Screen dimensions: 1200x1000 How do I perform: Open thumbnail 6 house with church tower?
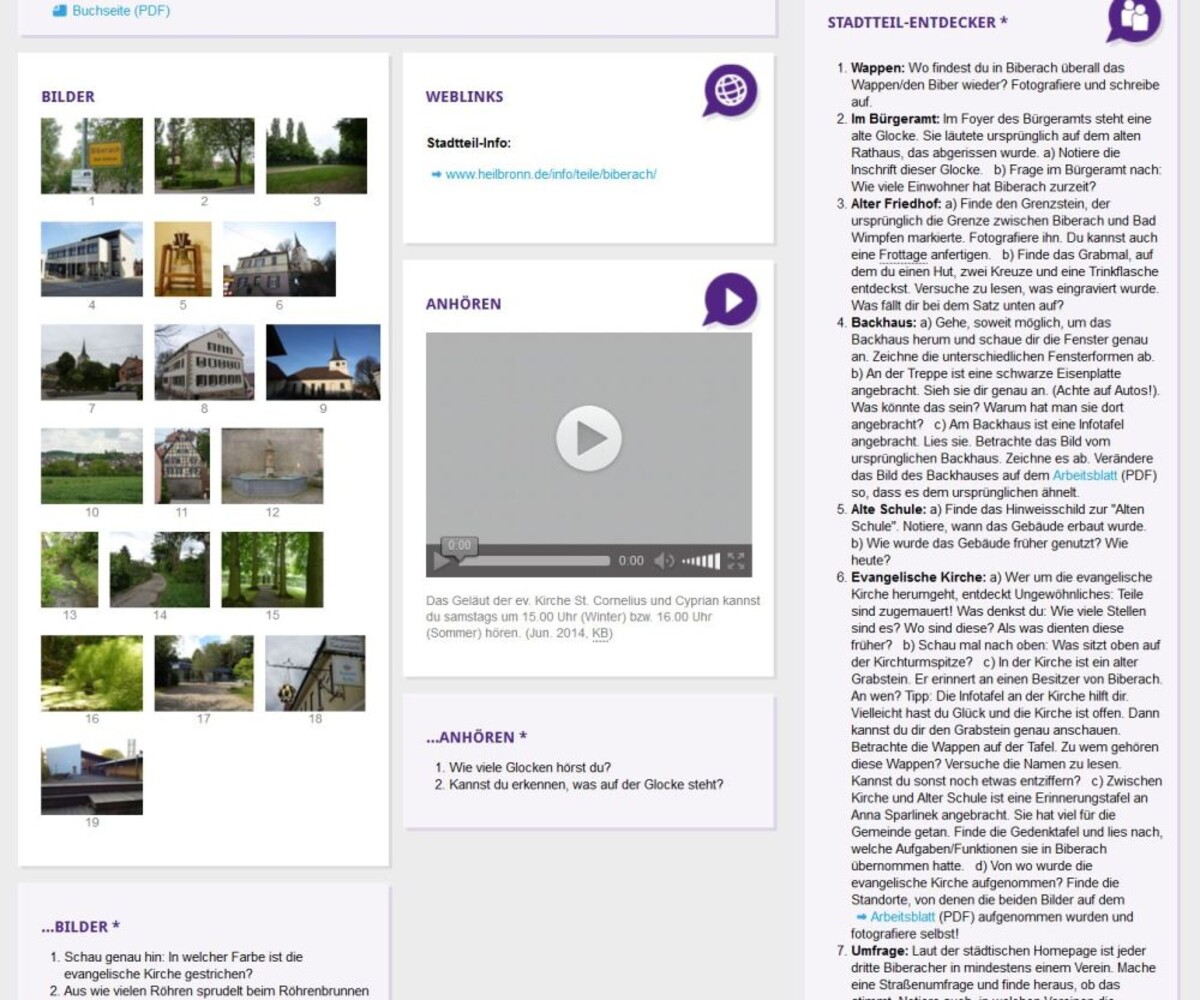tap(279, 259)
